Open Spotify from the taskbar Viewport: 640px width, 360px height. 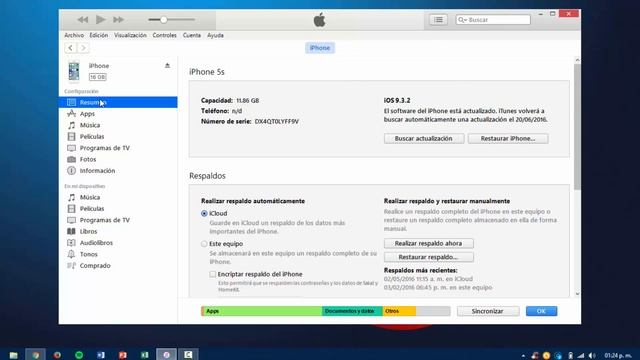pos(79,355)
